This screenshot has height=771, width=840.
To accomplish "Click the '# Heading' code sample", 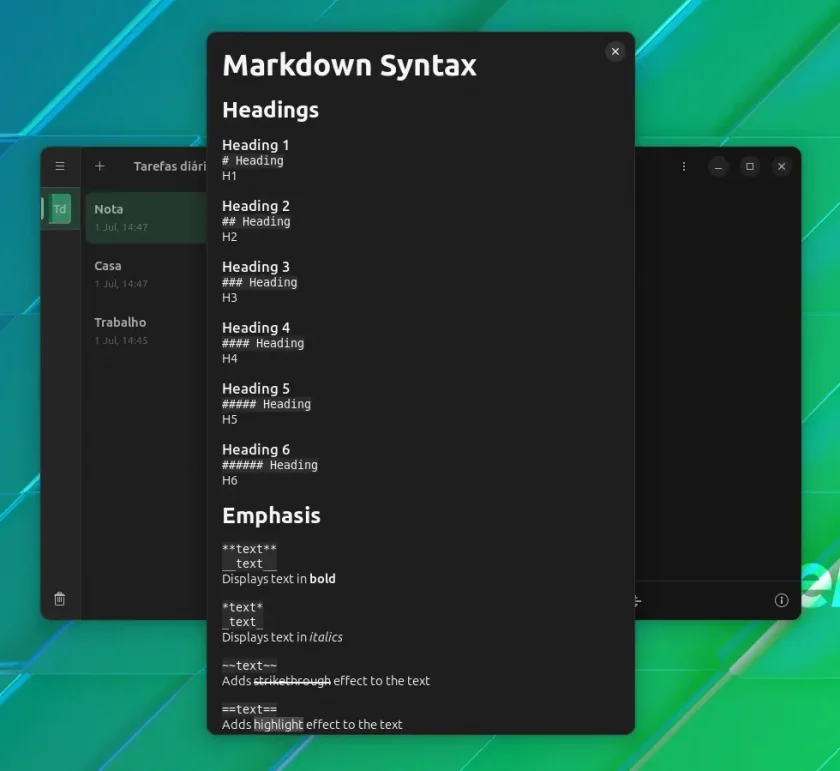I will click(x=253, y=161).
